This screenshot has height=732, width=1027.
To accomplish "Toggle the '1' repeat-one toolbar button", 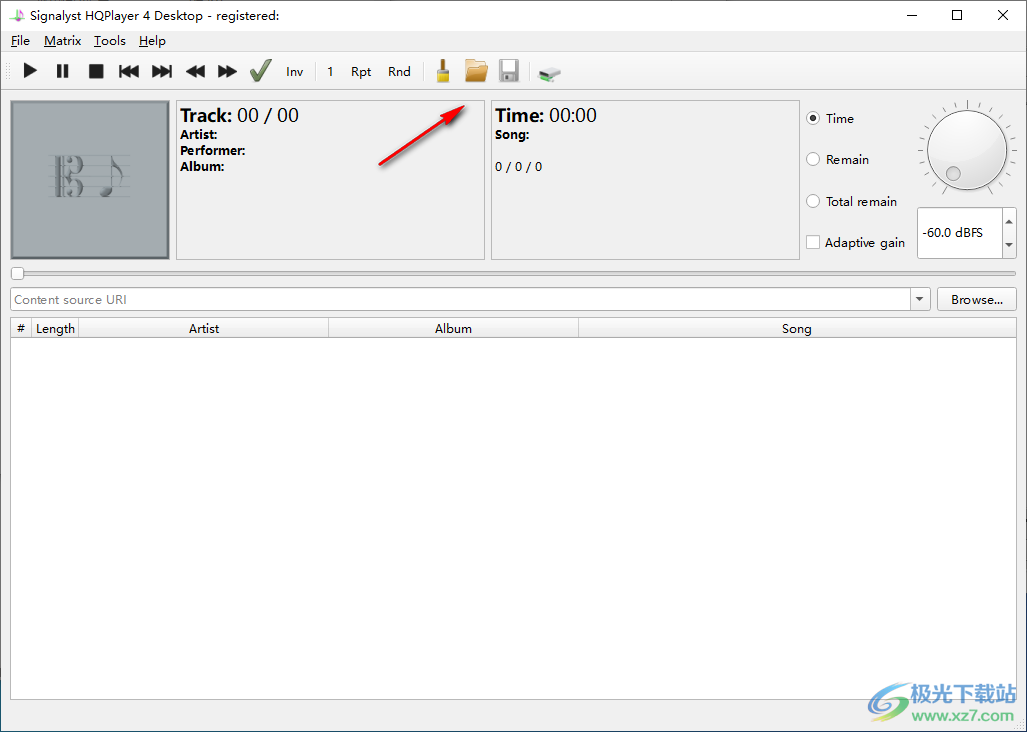I will 330,71.
